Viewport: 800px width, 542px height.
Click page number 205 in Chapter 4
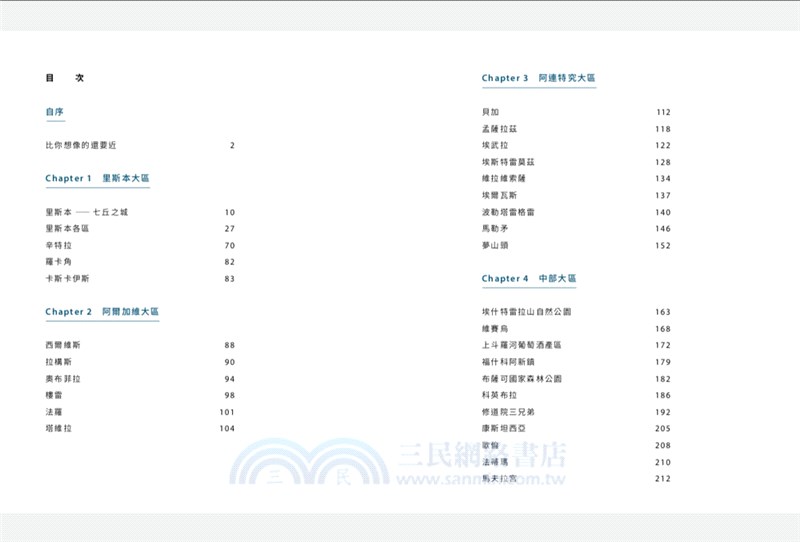pyautogui.click(x=662, y=428)
